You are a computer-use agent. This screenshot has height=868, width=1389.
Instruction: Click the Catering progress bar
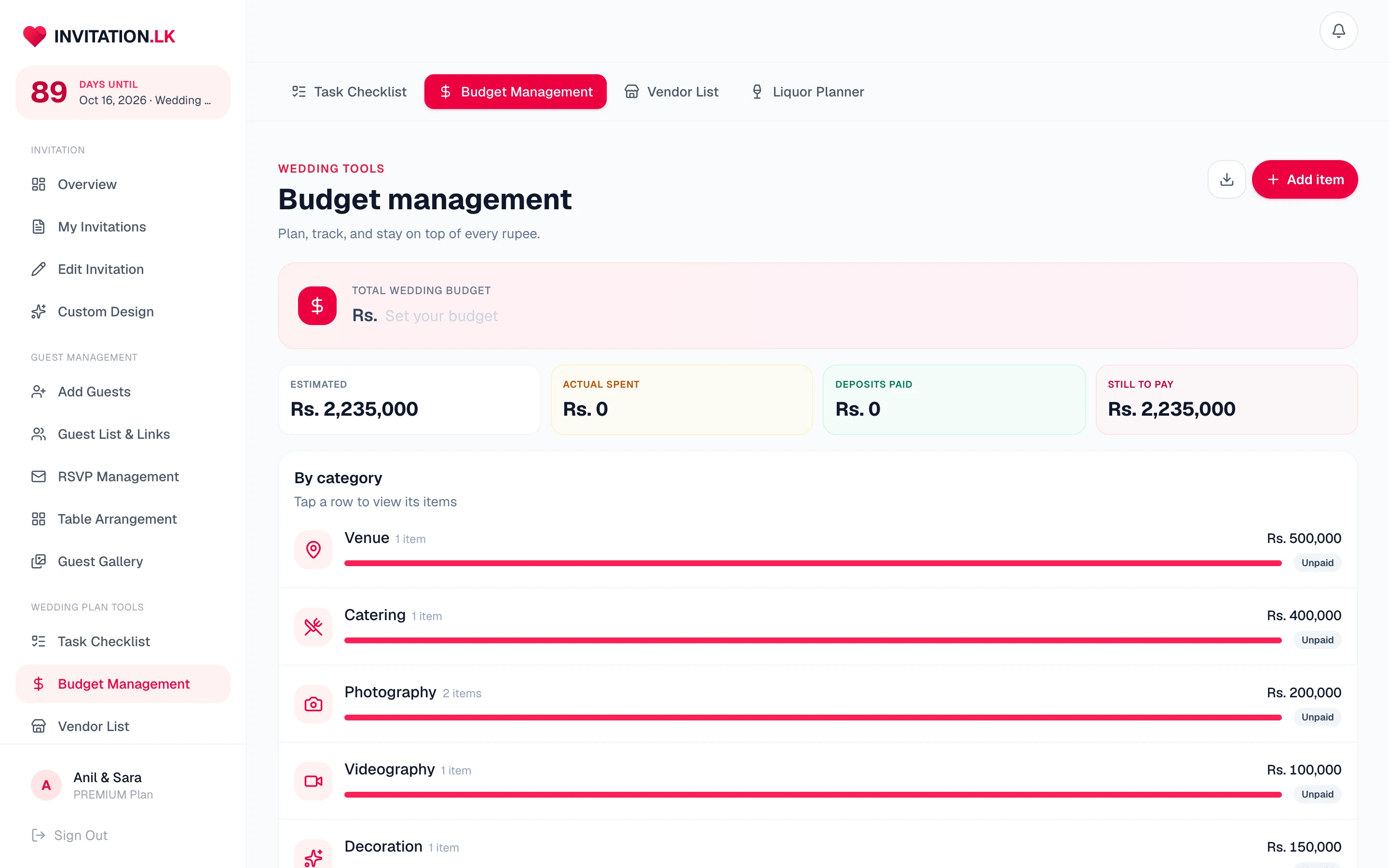(x=813, y=640)
